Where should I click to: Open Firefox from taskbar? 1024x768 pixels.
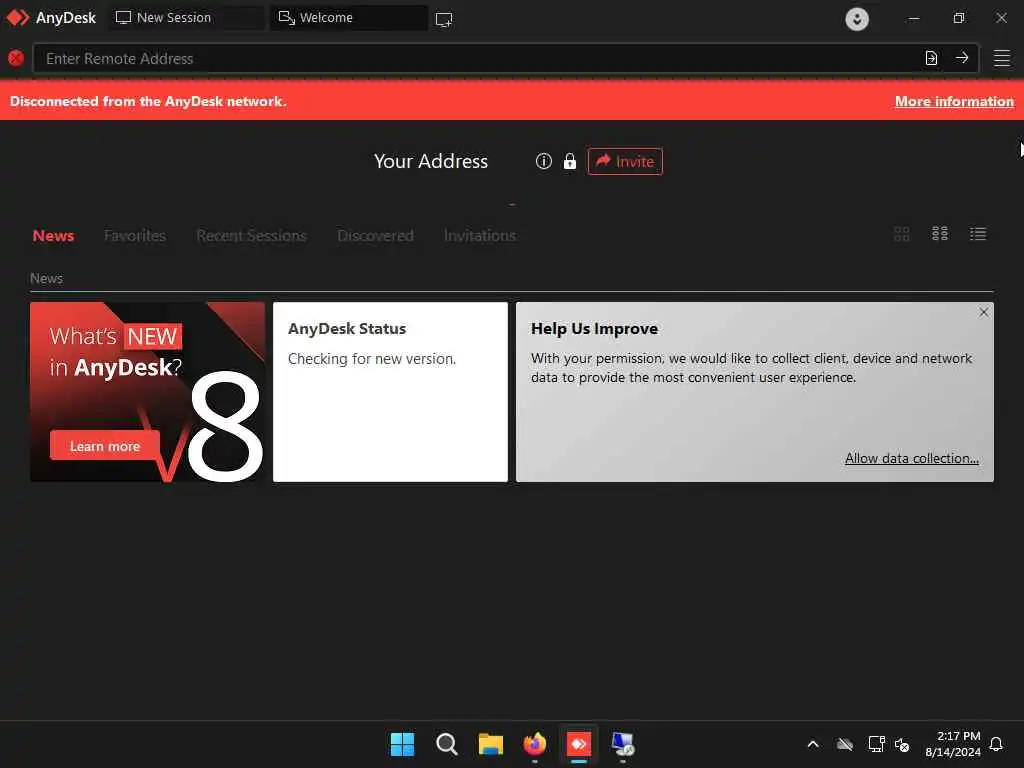pyautogui.click(x=535, y=744)
